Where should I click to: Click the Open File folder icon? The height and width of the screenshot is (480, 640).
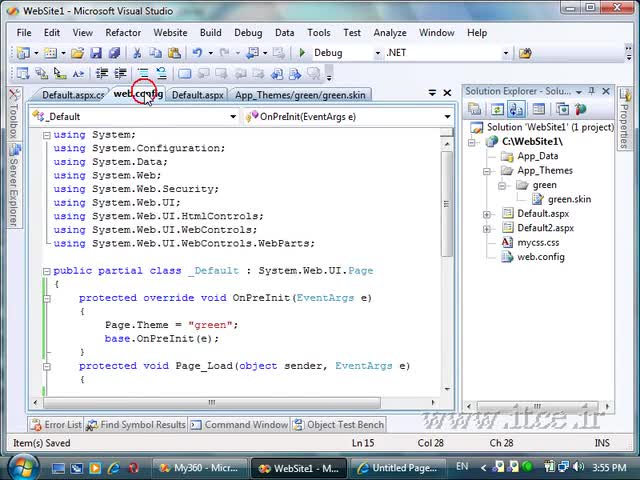tap(78, 53)
